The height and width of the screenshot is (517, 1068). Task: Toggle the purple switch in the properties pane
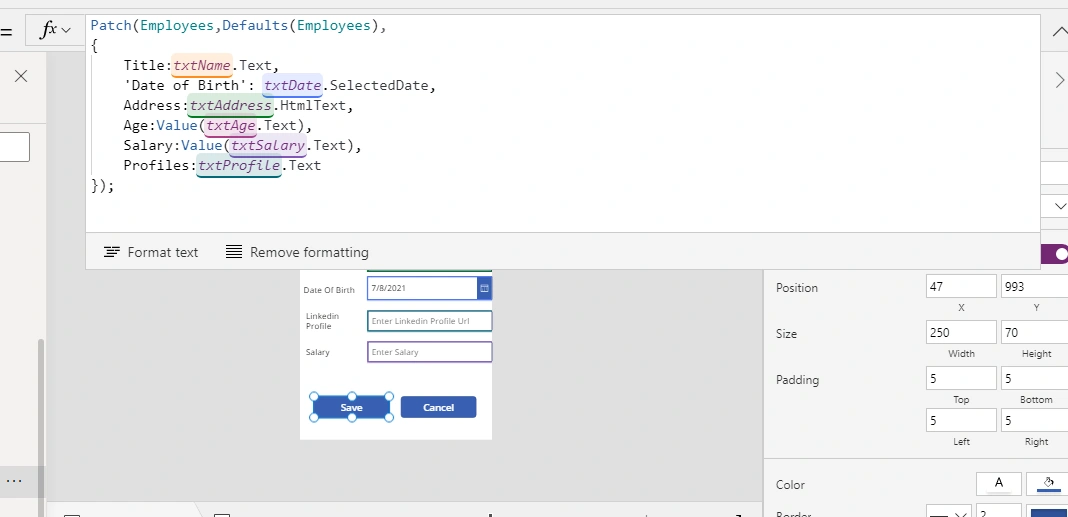[x=1055, y=254]
